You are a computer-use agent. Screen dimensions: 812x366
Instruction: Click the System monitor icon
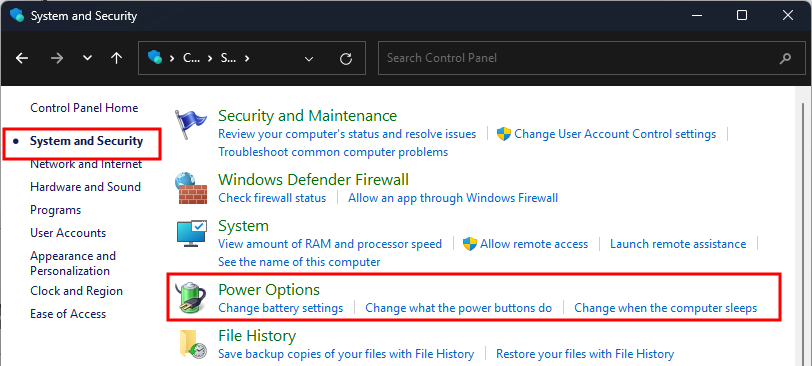click(191, 233)
